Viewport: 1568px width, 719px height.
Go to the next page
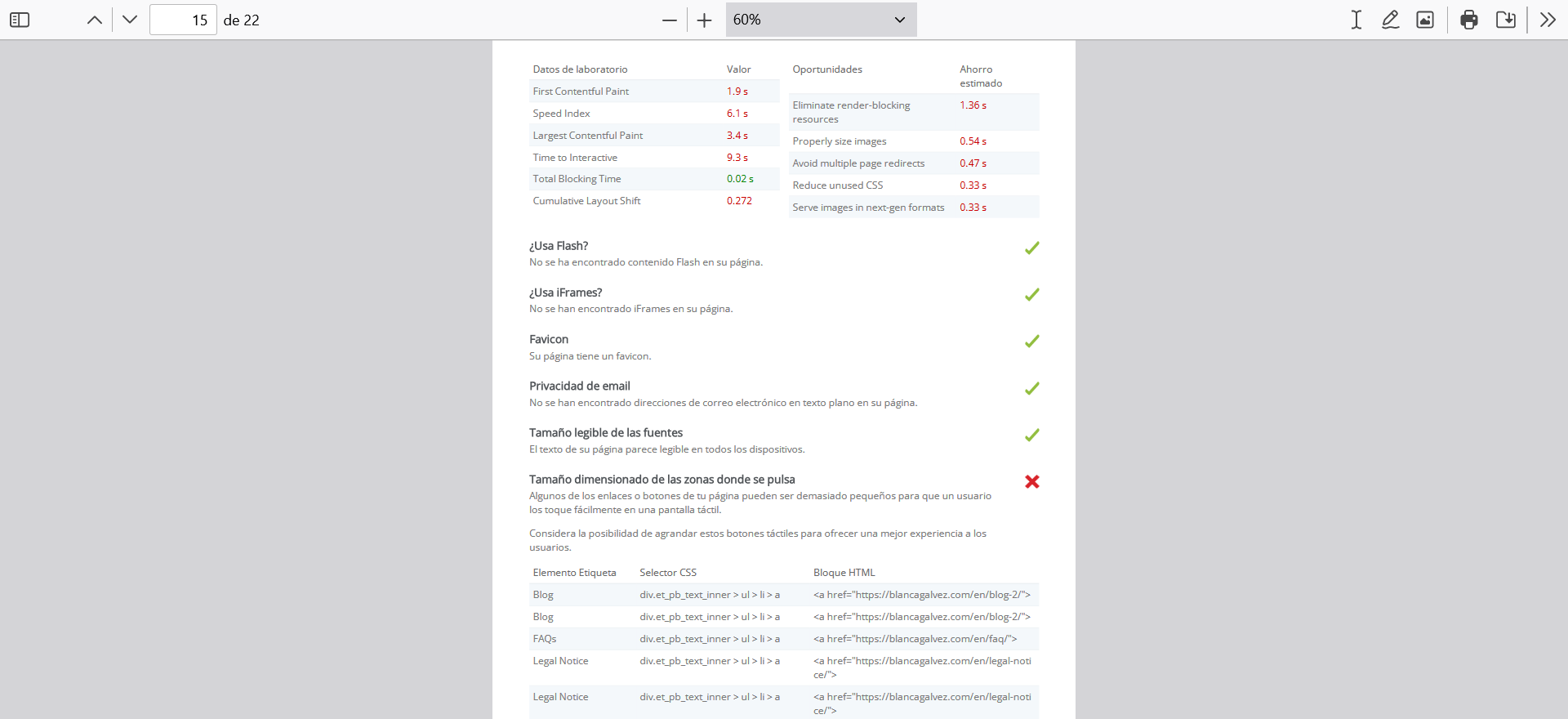[130, 20]
